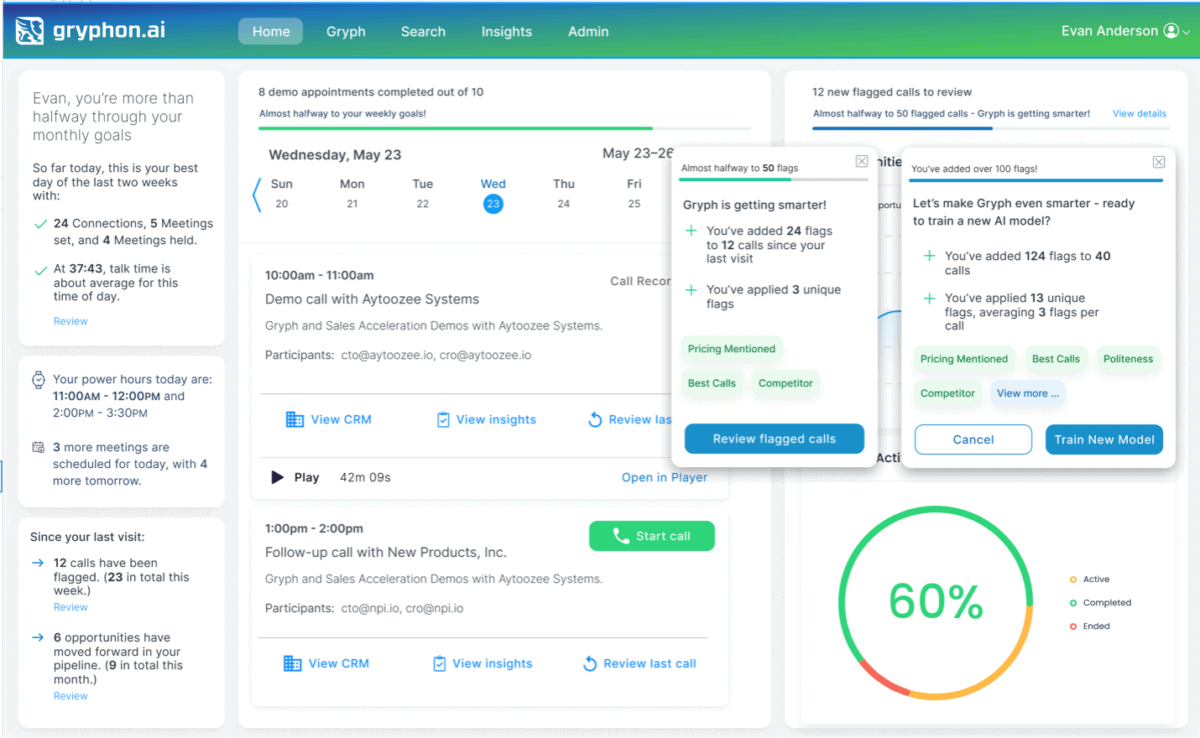This screenshot has height=738, width=1200.
Task: Open the Evan Anderson user profile icon
Action: tap(1170, 31)
